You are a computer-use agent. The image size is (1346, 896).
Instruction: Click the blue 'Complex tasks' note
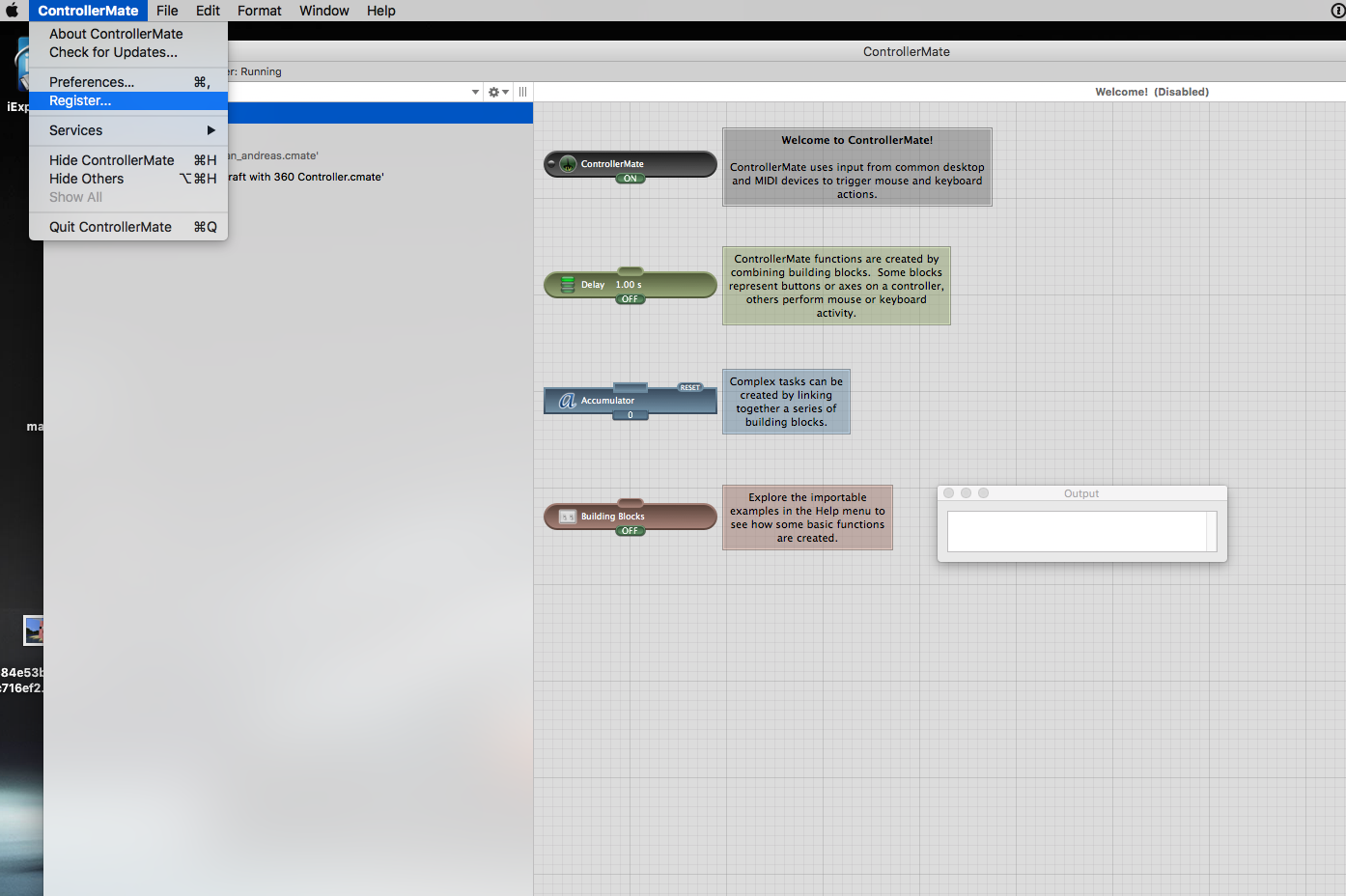(x=786, y=402)
